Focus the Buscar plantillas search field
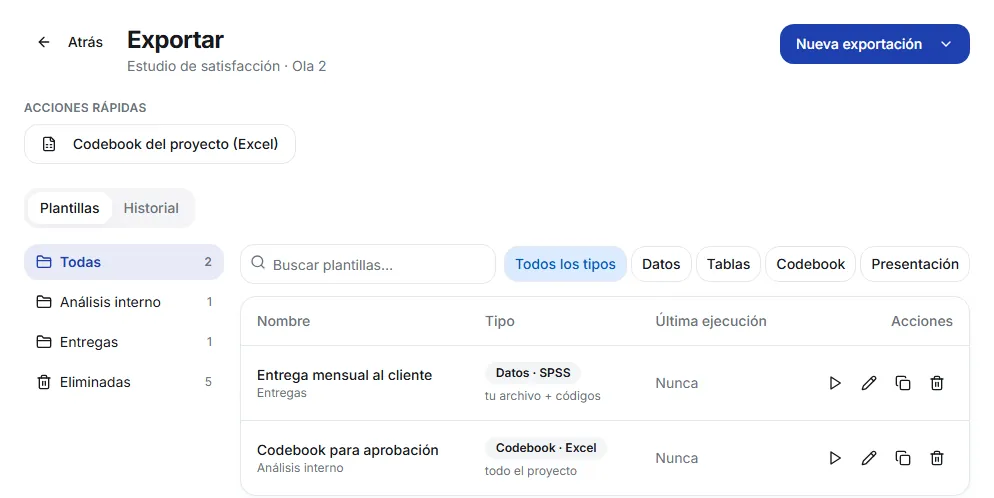The height and width of the screenshot is (498, 994). point(368,264)
